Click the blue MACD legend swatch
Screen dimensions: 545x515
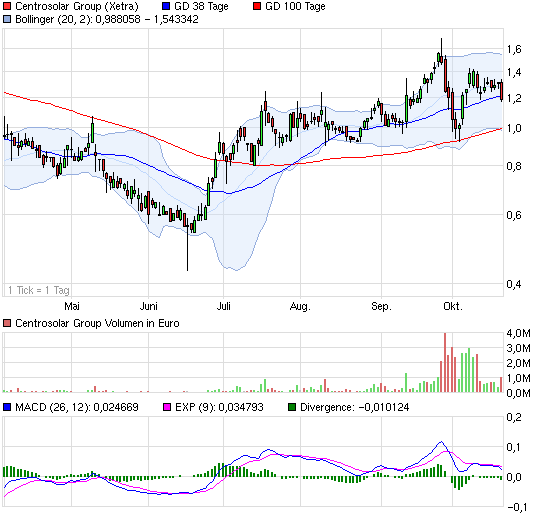click(x=7, y=407)
